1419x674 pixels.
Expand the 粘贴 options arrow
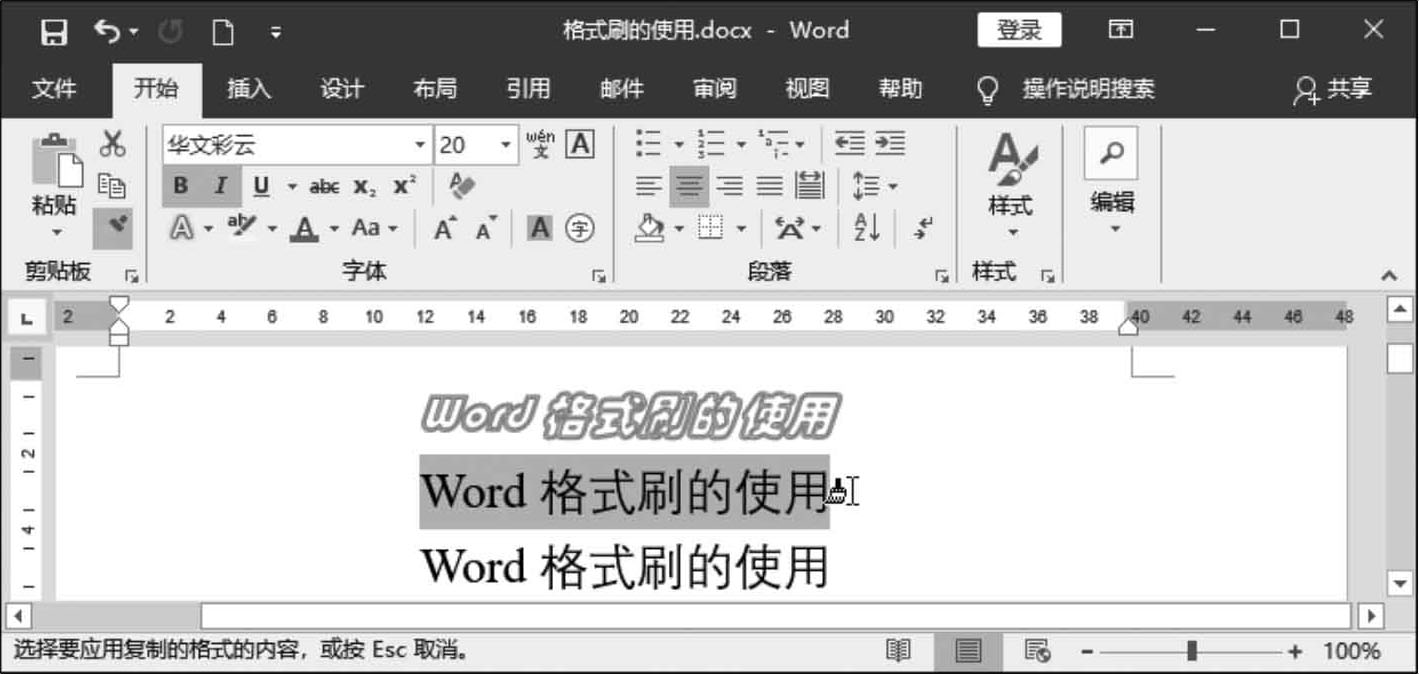[x=56, y=232]
